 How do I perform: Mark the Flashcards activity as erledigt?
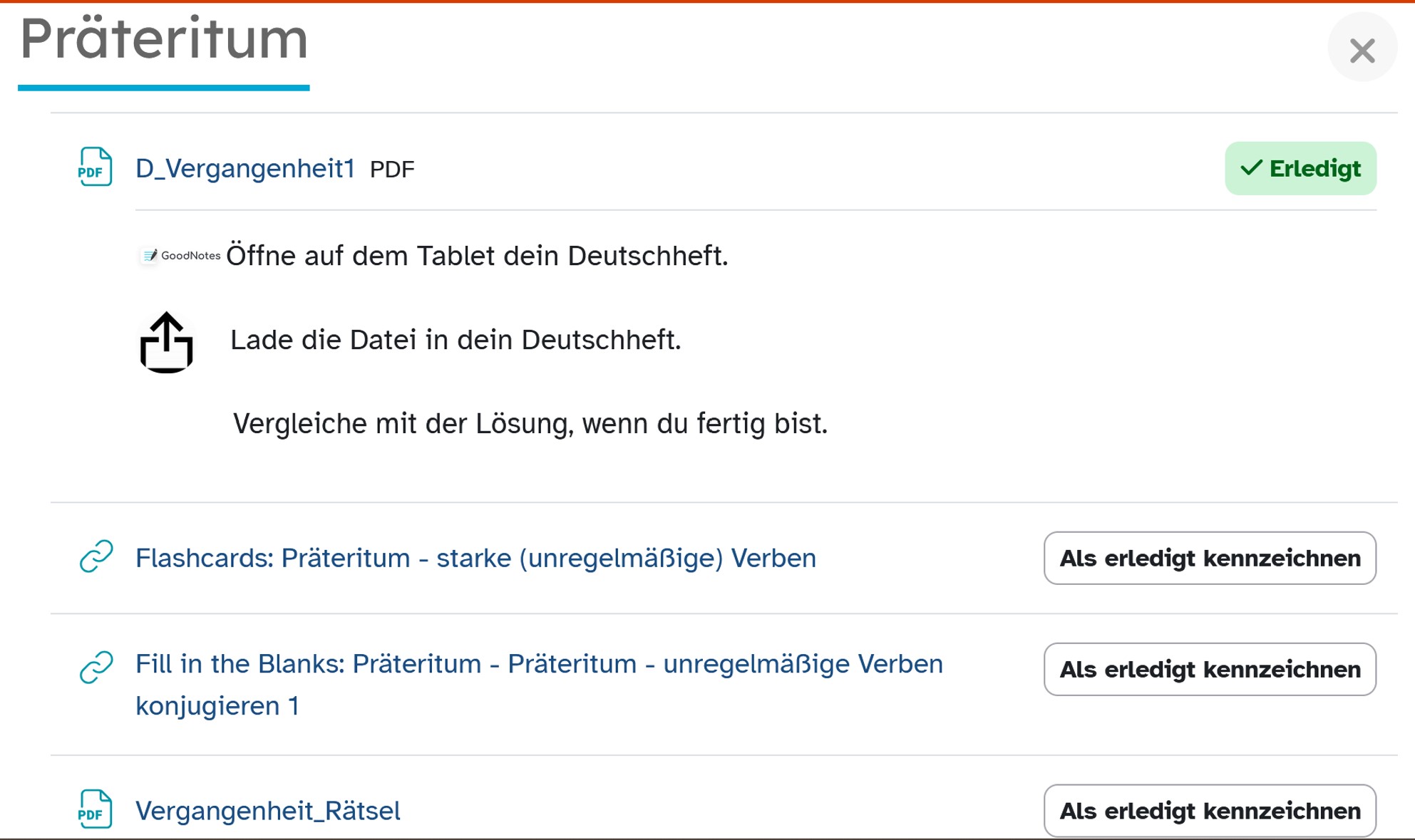[x=1210, y=558]
